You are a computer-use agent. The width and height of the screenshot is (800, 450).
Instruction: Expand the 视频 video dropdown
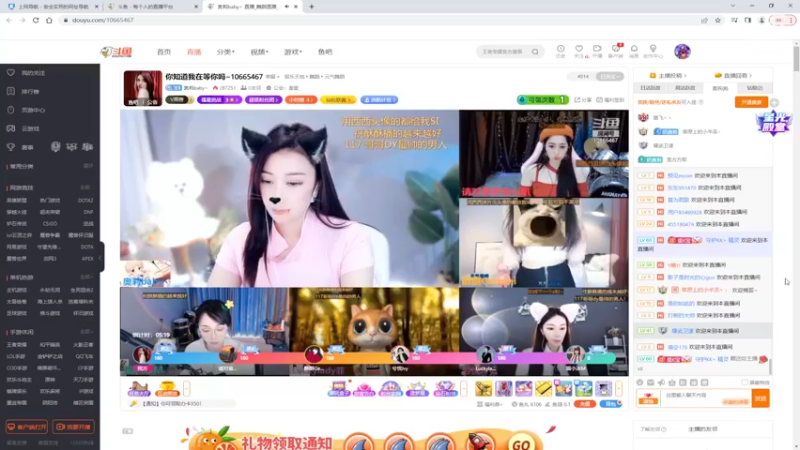(259, 52)
